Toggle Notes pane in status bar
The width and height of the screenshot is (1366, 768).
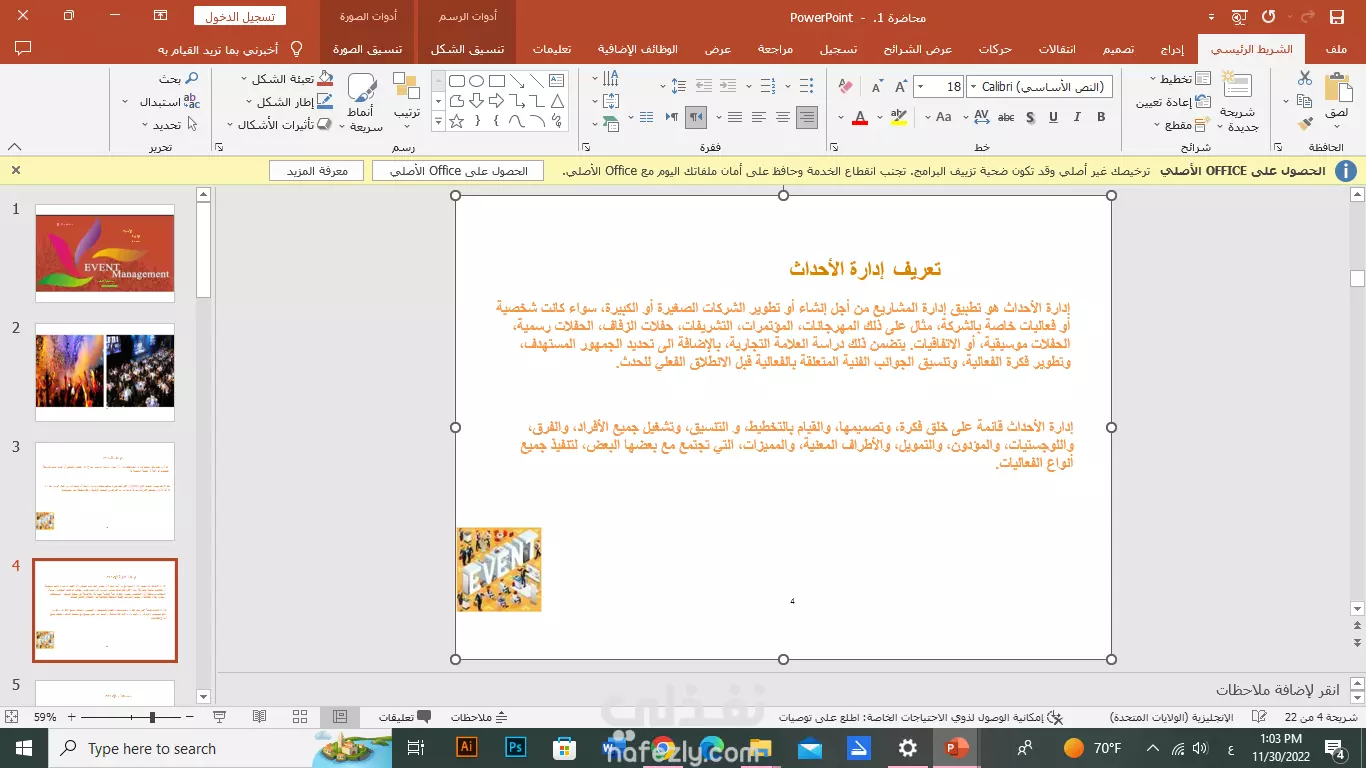(x=479, y=717)
